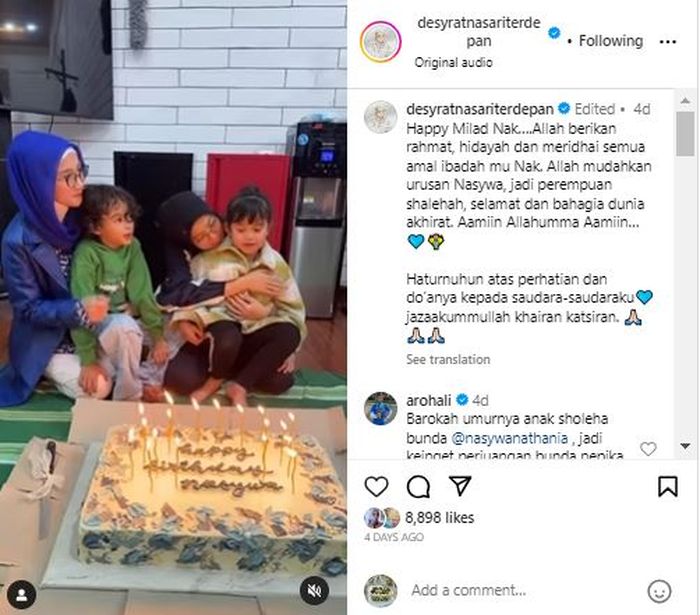
Task: Click See translation under the caption
Action: point(448,359)
